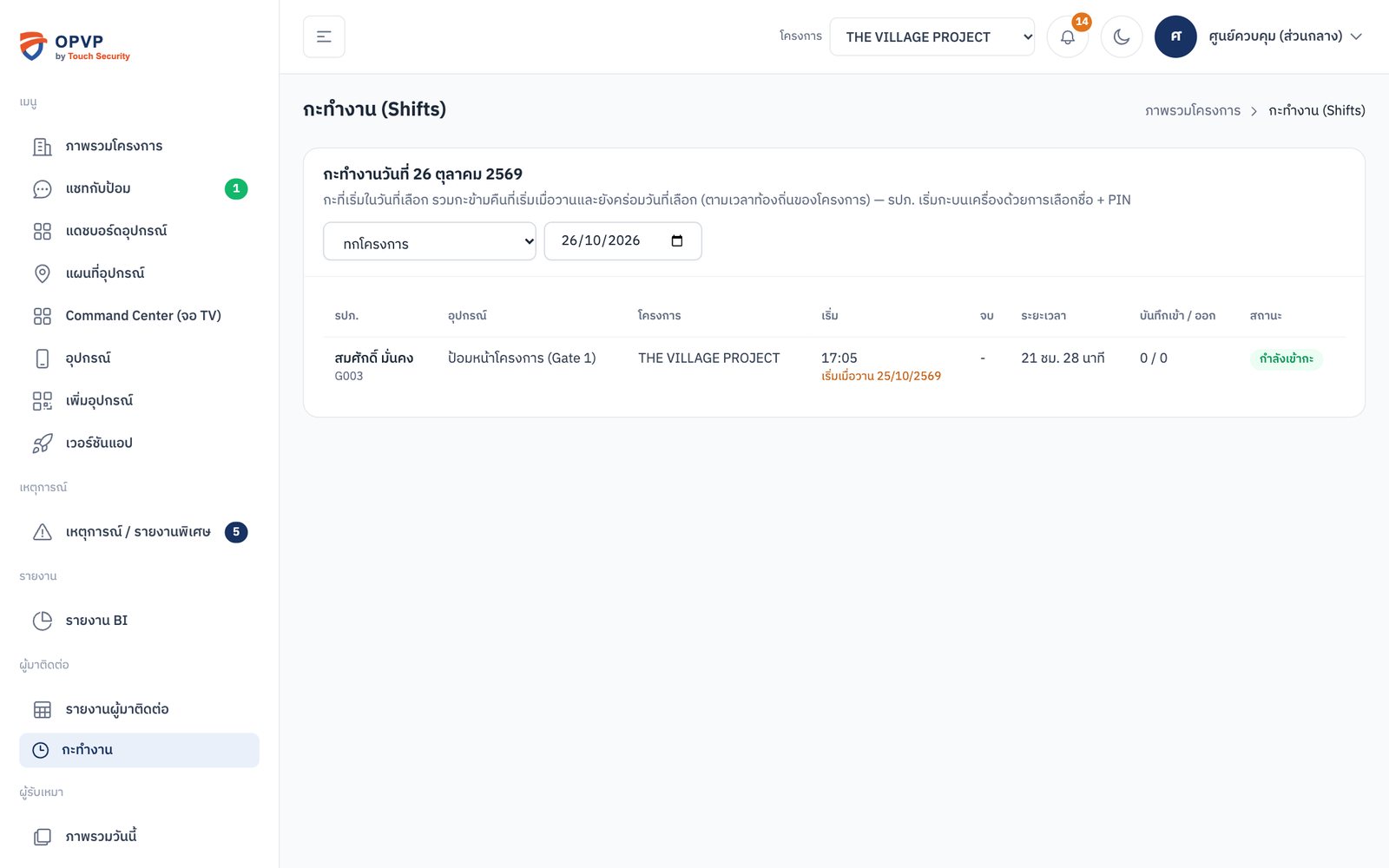Viewport: 1389px width, 868px height.
Task: Toggle the sidebar with the hamburger button
Action: pos(324,36)
